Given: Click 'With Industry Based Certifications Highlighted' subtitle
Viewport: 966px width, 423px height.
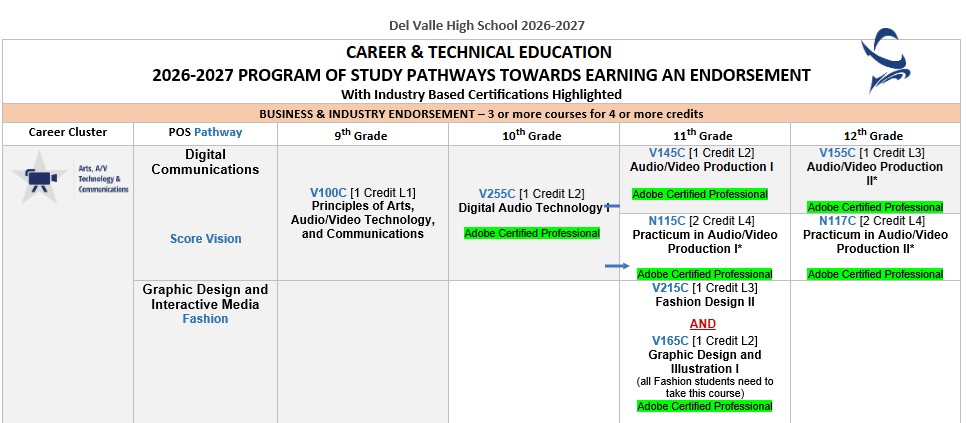Looking at the screenshot, I should coord(481,94).
